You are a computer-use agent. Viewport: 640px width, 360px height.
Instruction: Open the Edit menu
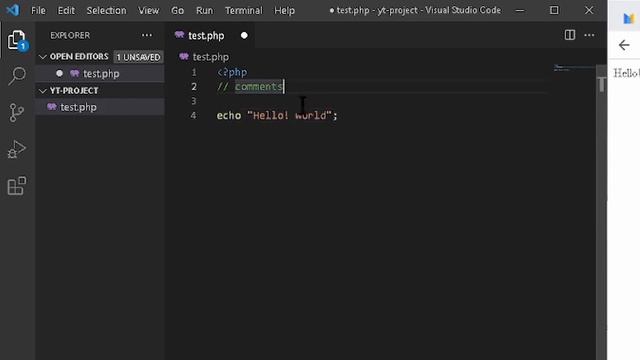tap(66, 10)
